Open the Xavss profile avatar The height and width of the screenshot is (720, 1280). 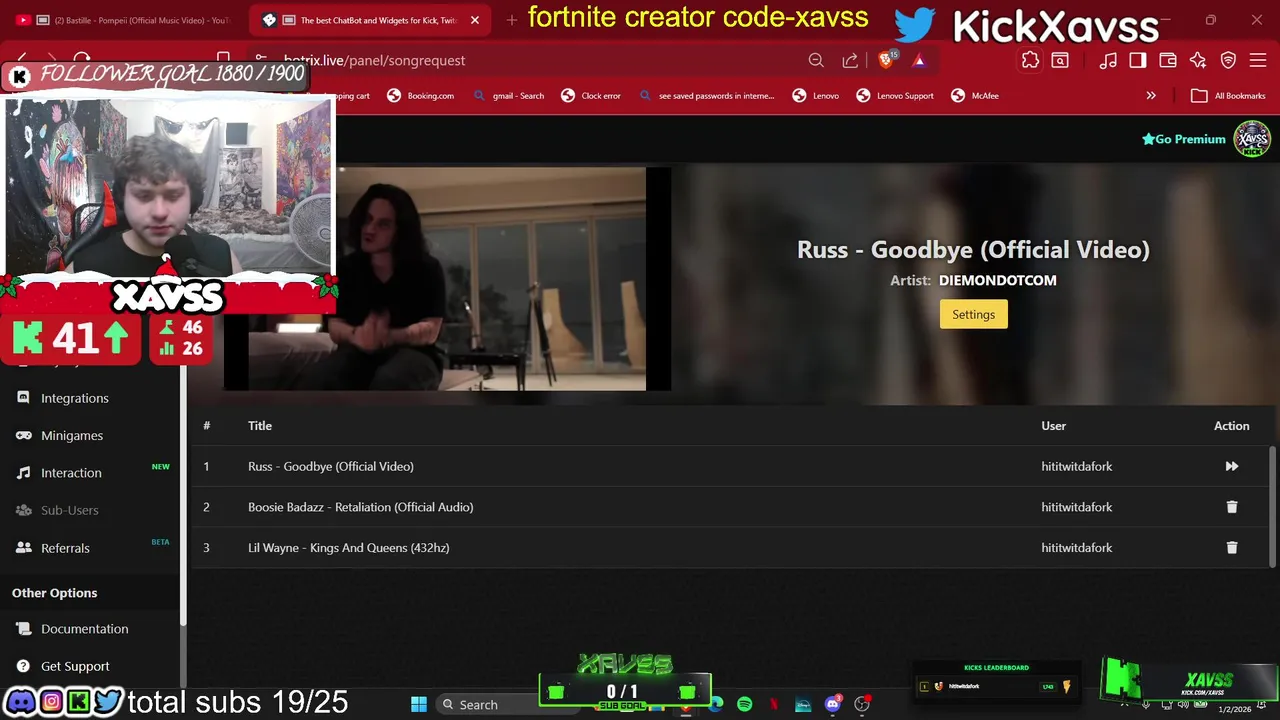pos(1252,139)
